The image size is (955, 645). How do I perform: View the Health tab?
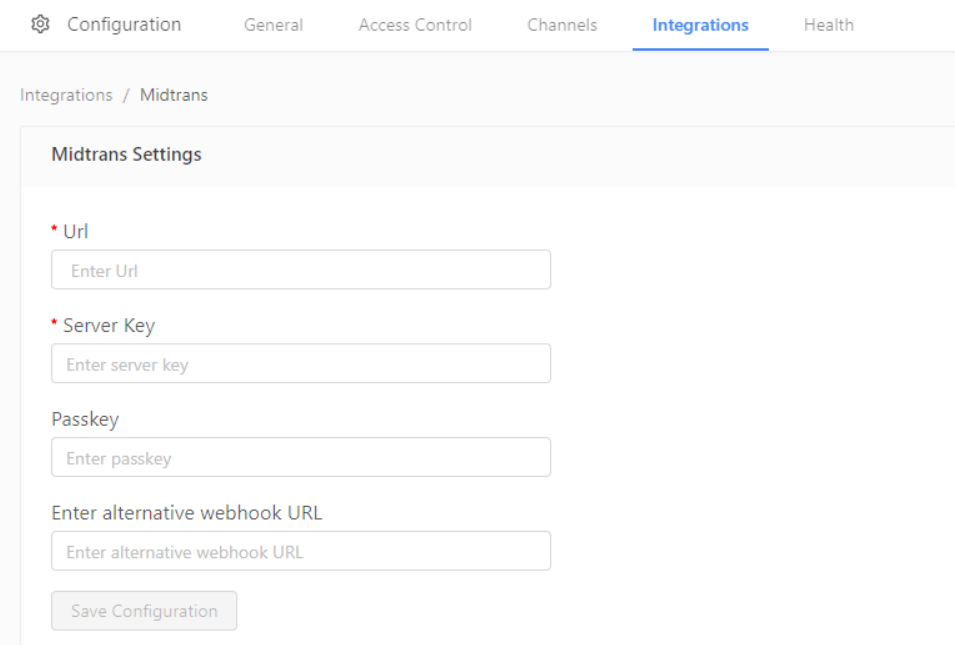tap(828, 25)
